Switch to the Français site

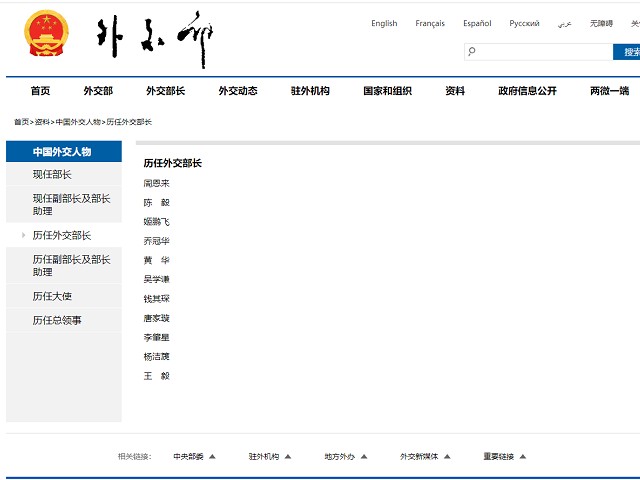click(x=430, y=23)
